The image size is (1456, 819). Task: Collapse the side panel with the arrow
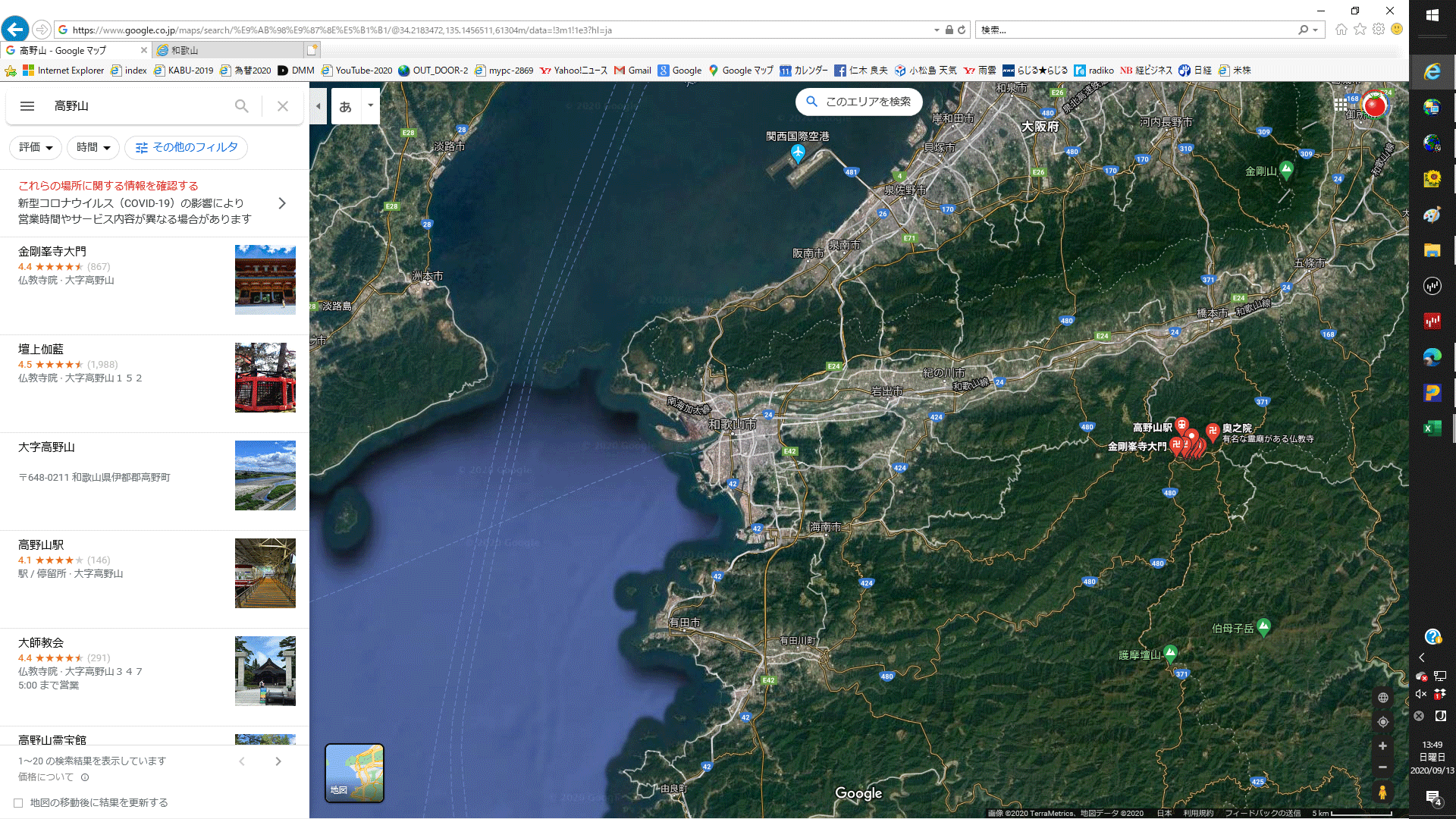318,106
